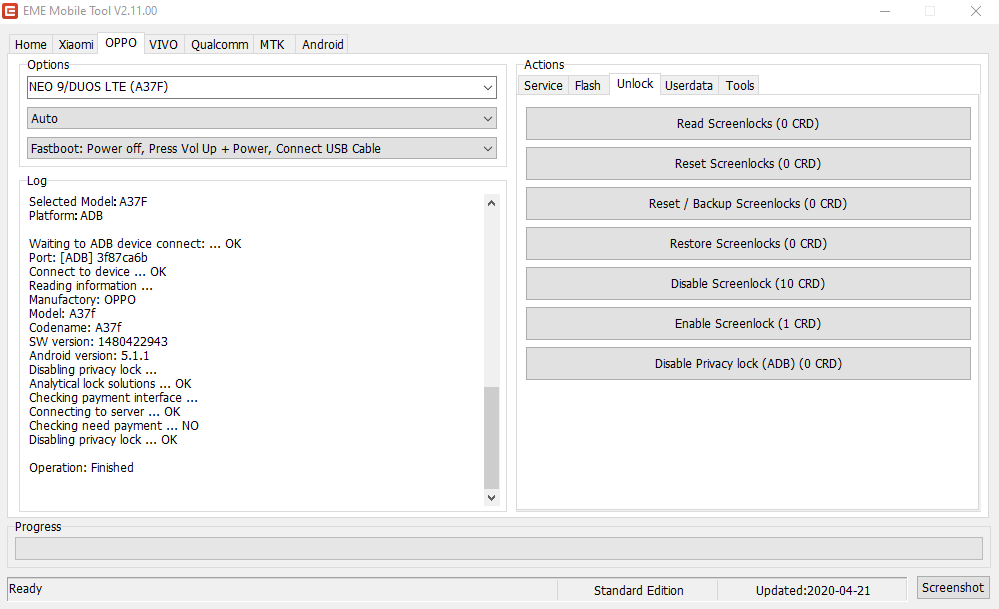
Task: Click the log scroll down arrow
Action: pyautogui.click(x=491, y=498)
